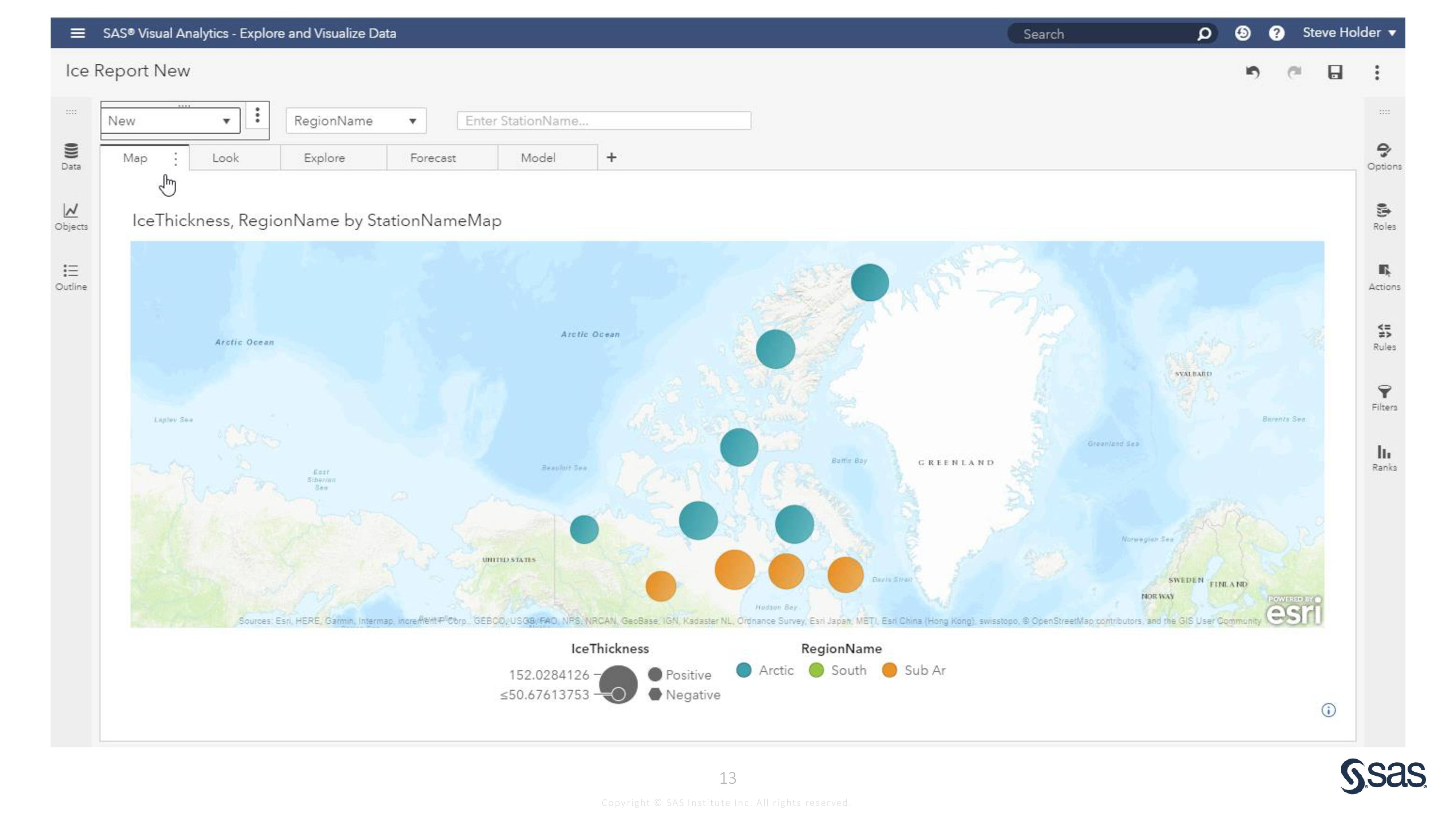This screenshot has width=1456, height=819.
Task: Toggle Arctic legend swatch
Action: [x=744, y=670]
